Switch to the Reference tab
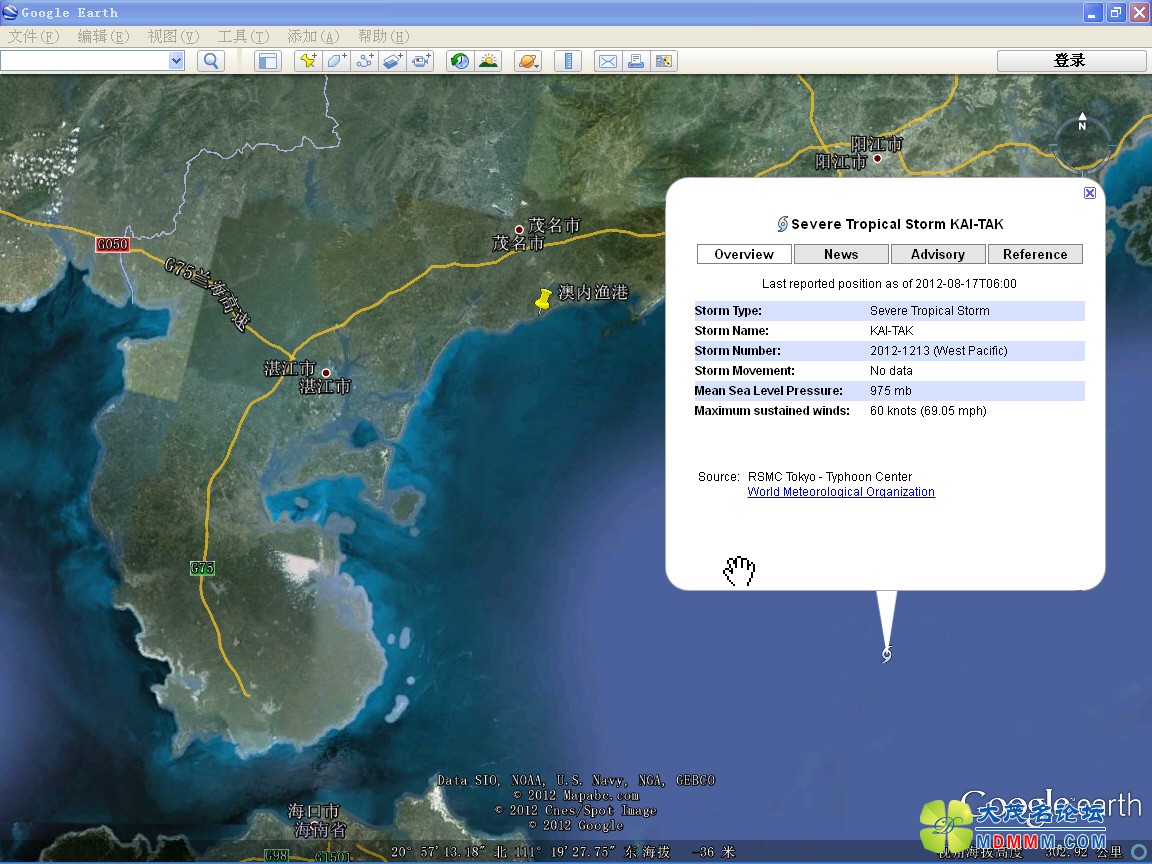1152x864 pixels. (x=1035, y=254)
